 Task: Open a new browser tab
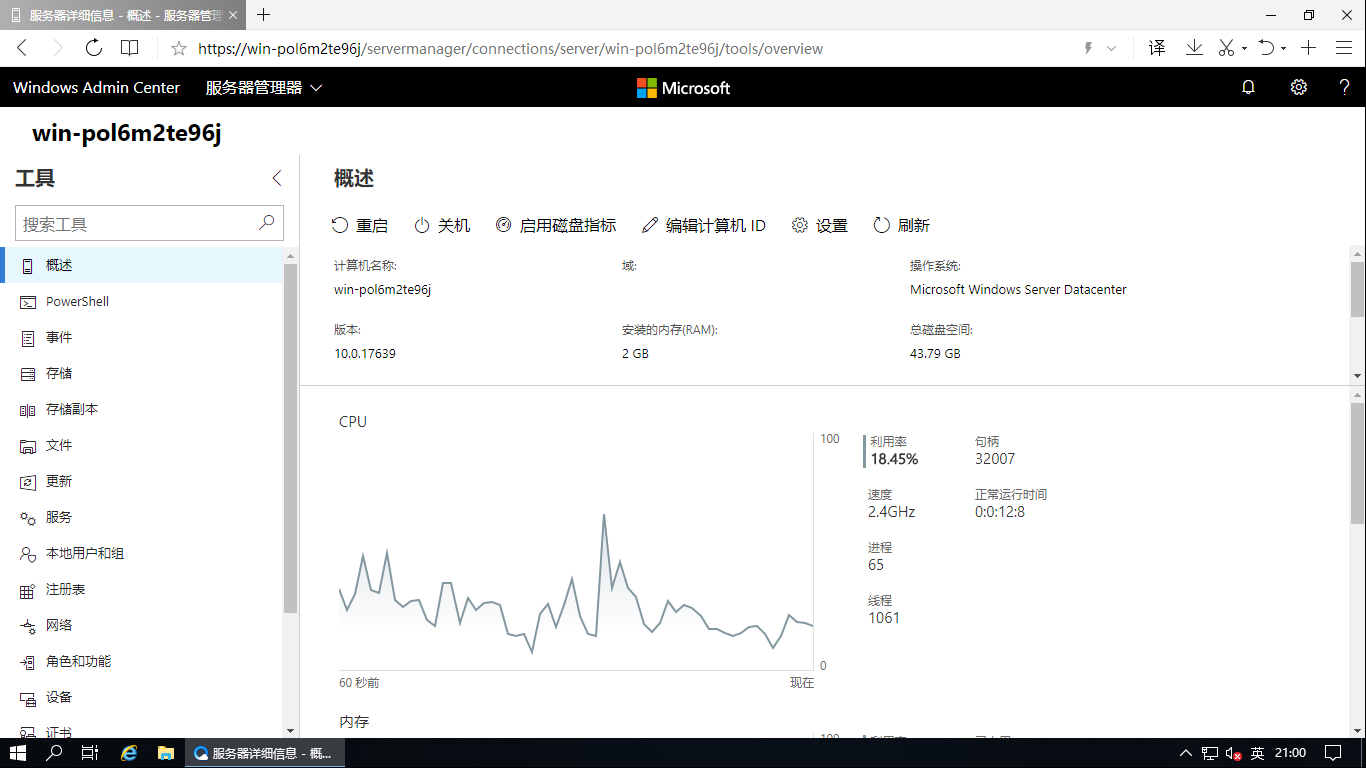(264, 15)
